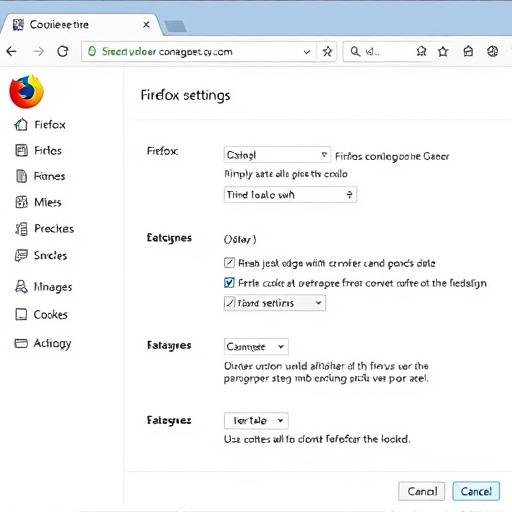Click the address bar URL text
The image size is (512, 512).
pos(167,52)
